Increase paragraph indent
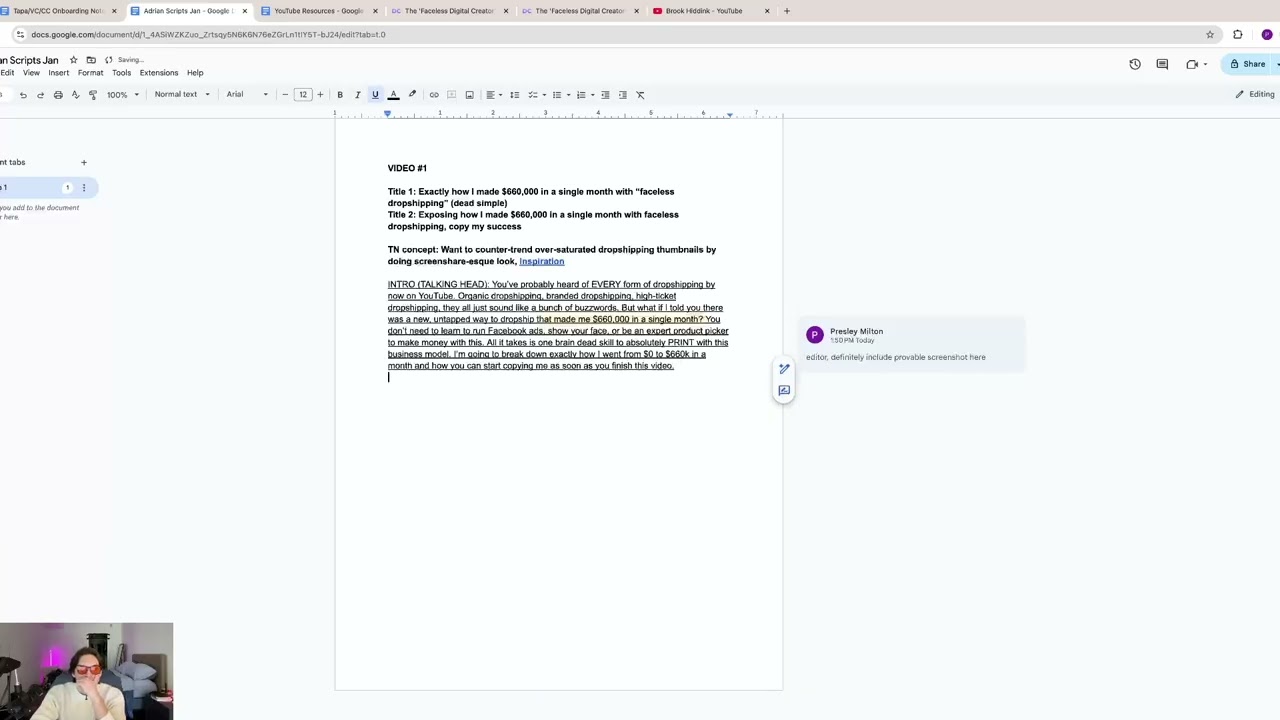Screen dimensions: 1280x720 (623, 95)
